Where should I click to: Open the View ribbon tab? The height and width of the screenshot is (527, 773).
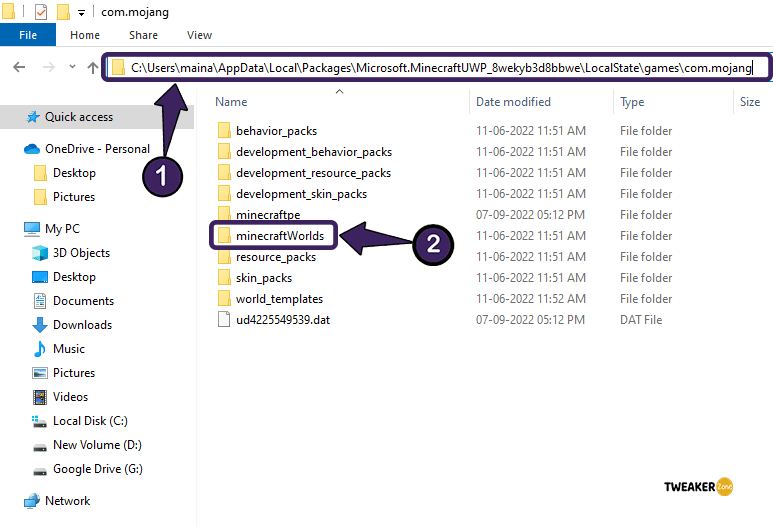[199, 35]
